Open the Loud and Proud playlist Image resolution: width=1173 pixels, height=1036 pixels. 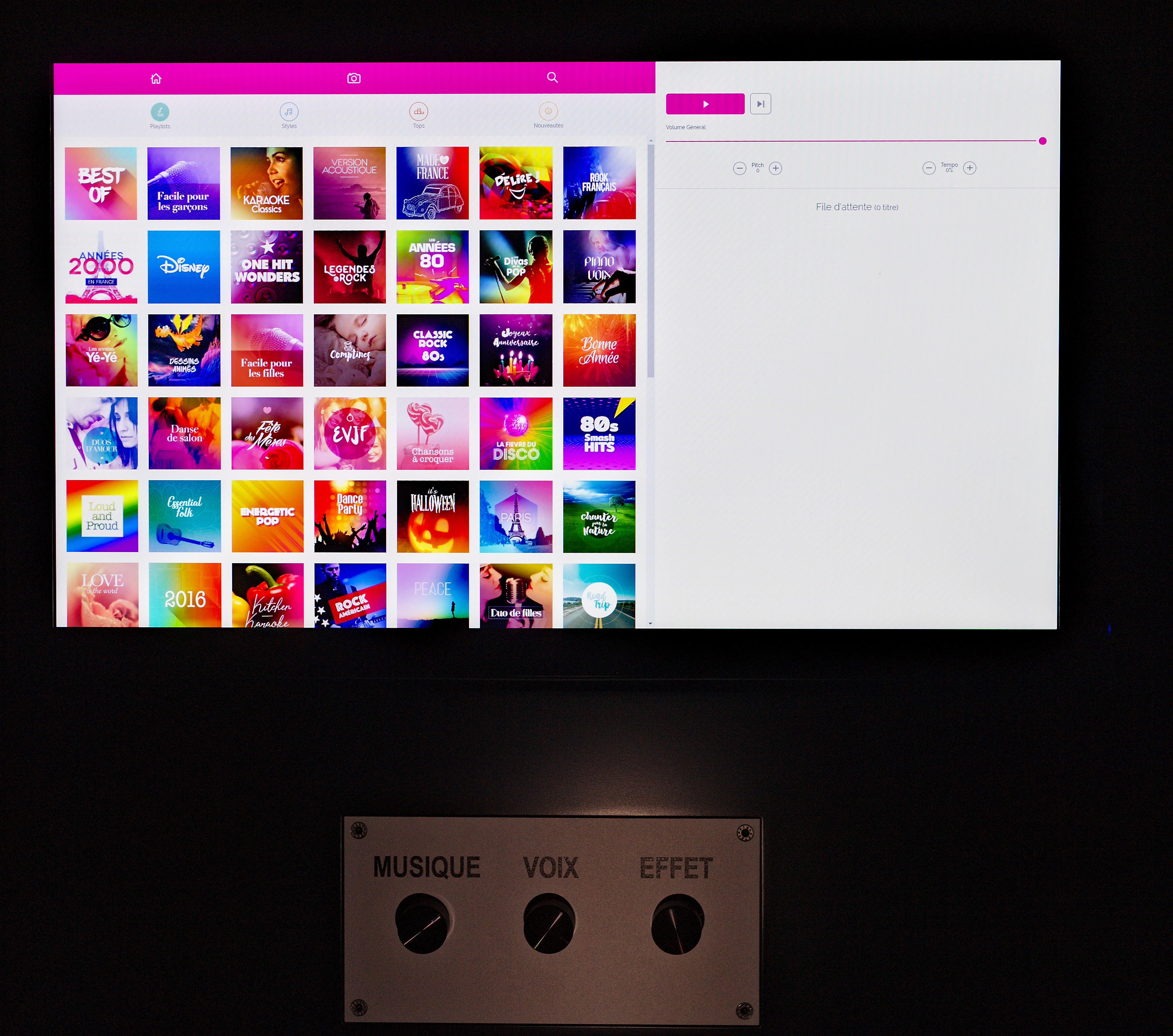(102, 516)
